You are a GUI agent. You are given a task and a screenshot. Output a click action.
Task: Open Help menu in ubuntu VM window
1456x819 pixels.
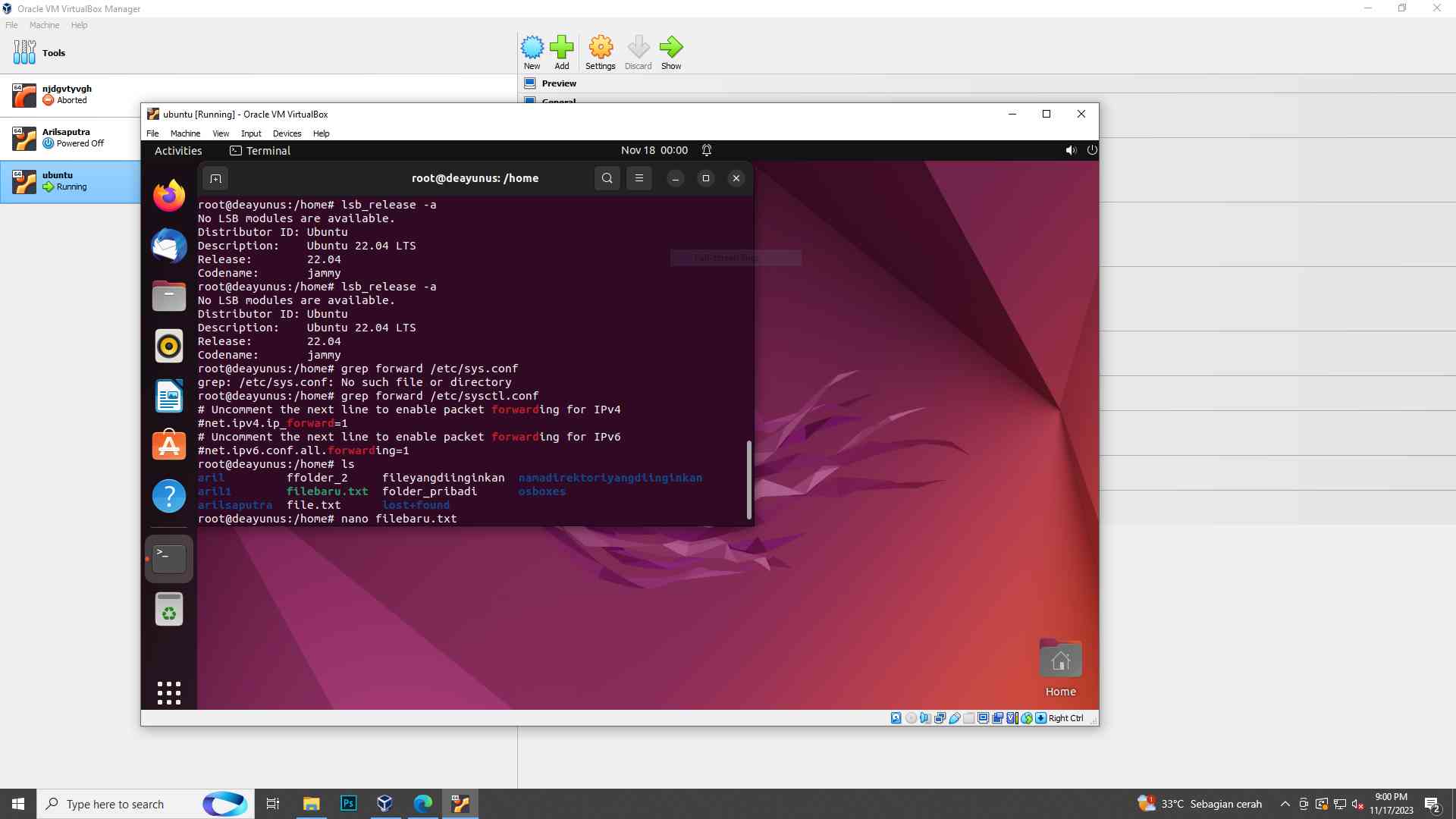click(322, 133)
